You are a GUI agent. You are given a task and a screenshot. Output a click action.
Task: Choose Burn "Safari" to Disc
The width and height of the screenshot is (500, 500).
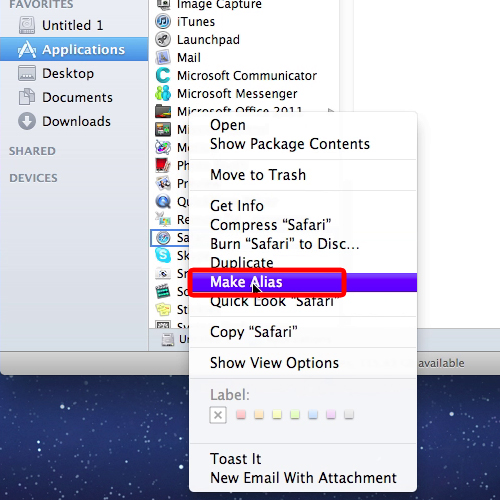[303, 244]
